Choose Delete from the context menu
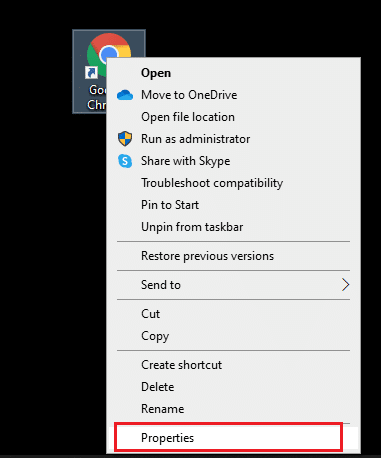Screen dimensions: 381x458 pos(233,387)
